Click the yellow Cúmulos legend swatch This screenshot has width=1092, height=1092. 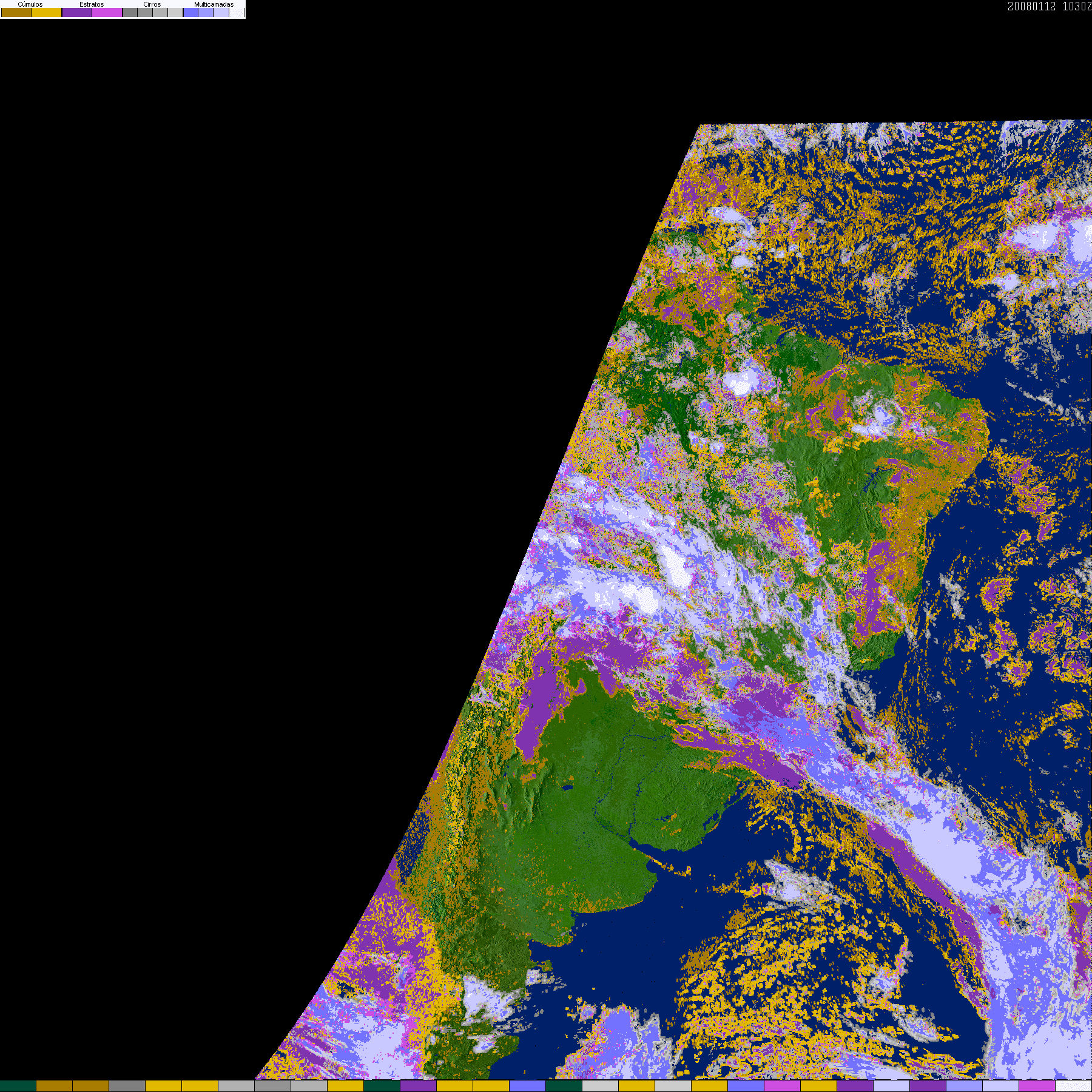(x=47, y=12)
